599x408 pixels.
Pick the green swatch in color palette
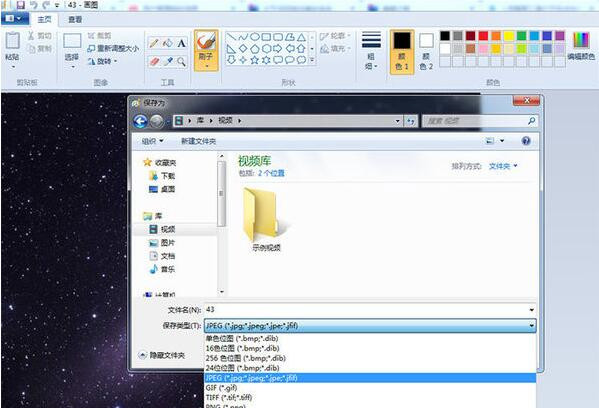(x=521, y=36)
